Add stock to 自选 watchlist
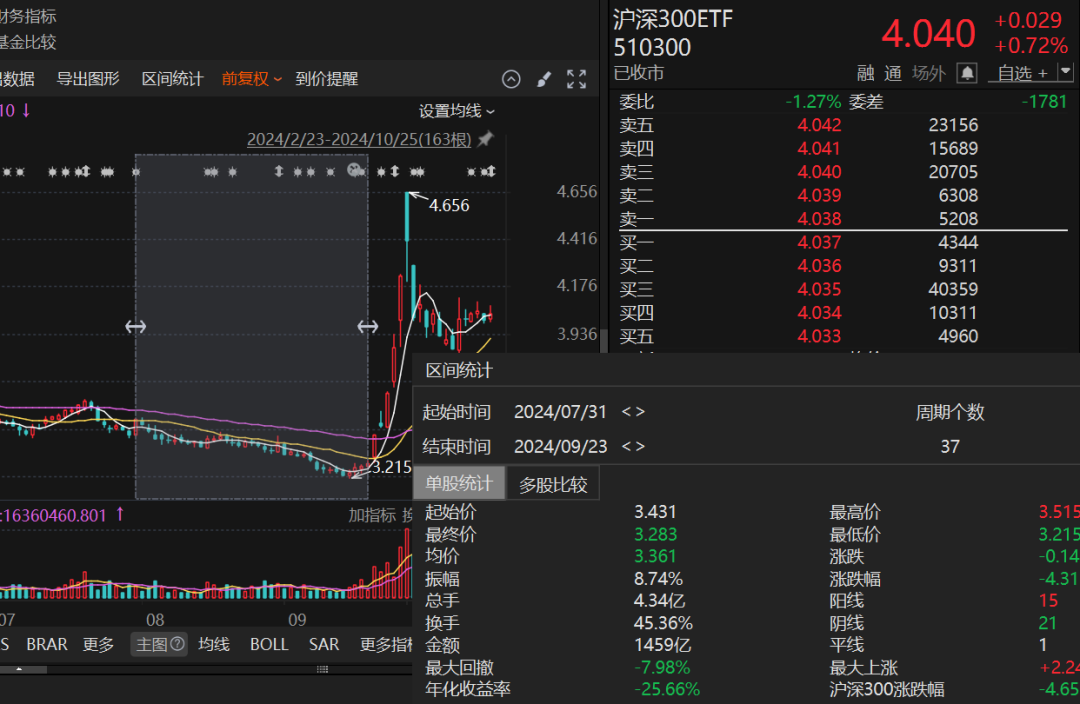 click(1023, 73)
